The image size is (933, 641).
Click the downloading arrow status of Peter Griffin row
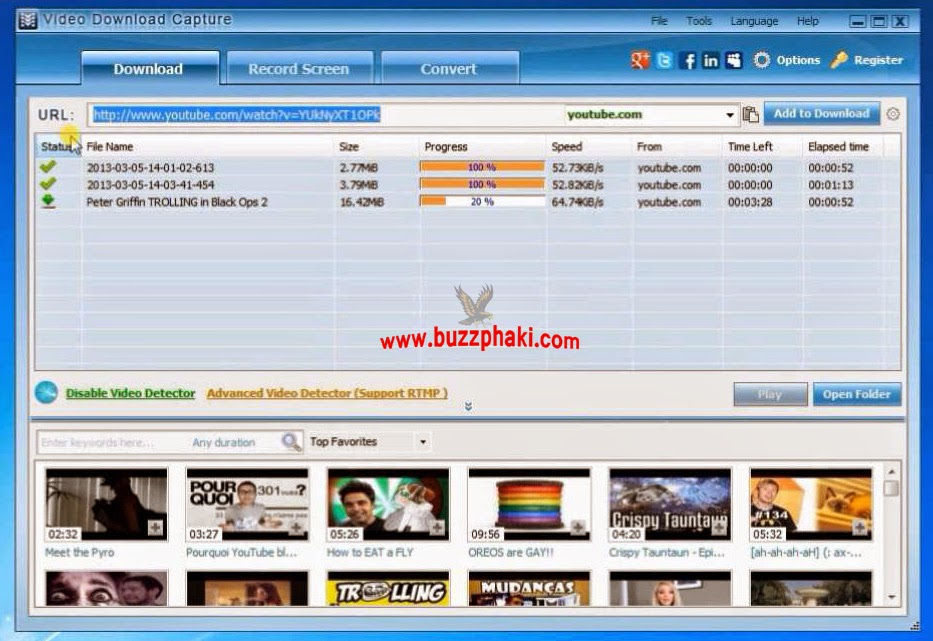pyautogui.click(x=48, y=202)
